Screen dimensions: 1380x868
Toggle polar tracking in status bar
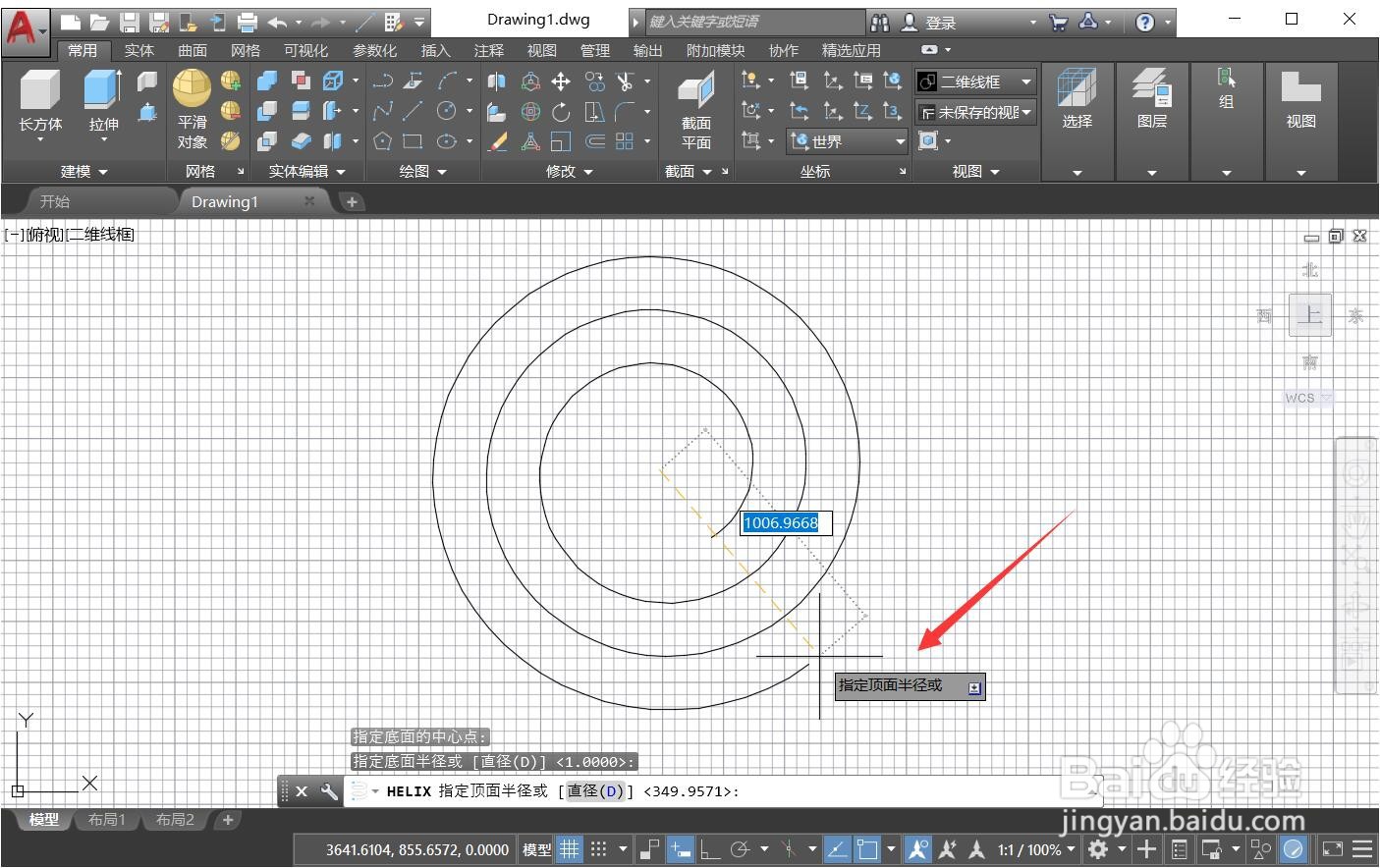[741, 849]
